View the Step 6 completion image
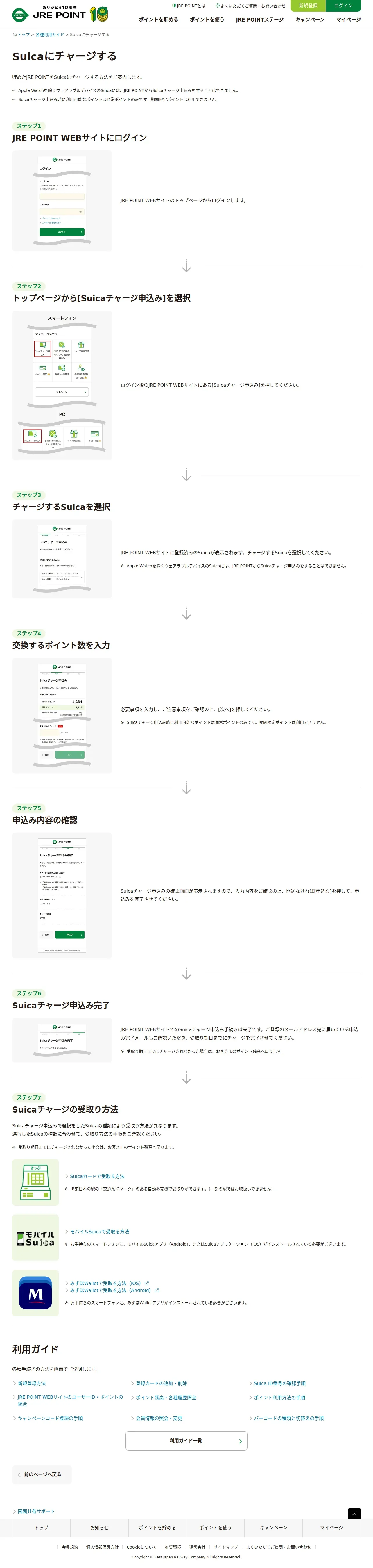The image size is (373, 1568). (x=62, y=1040)
